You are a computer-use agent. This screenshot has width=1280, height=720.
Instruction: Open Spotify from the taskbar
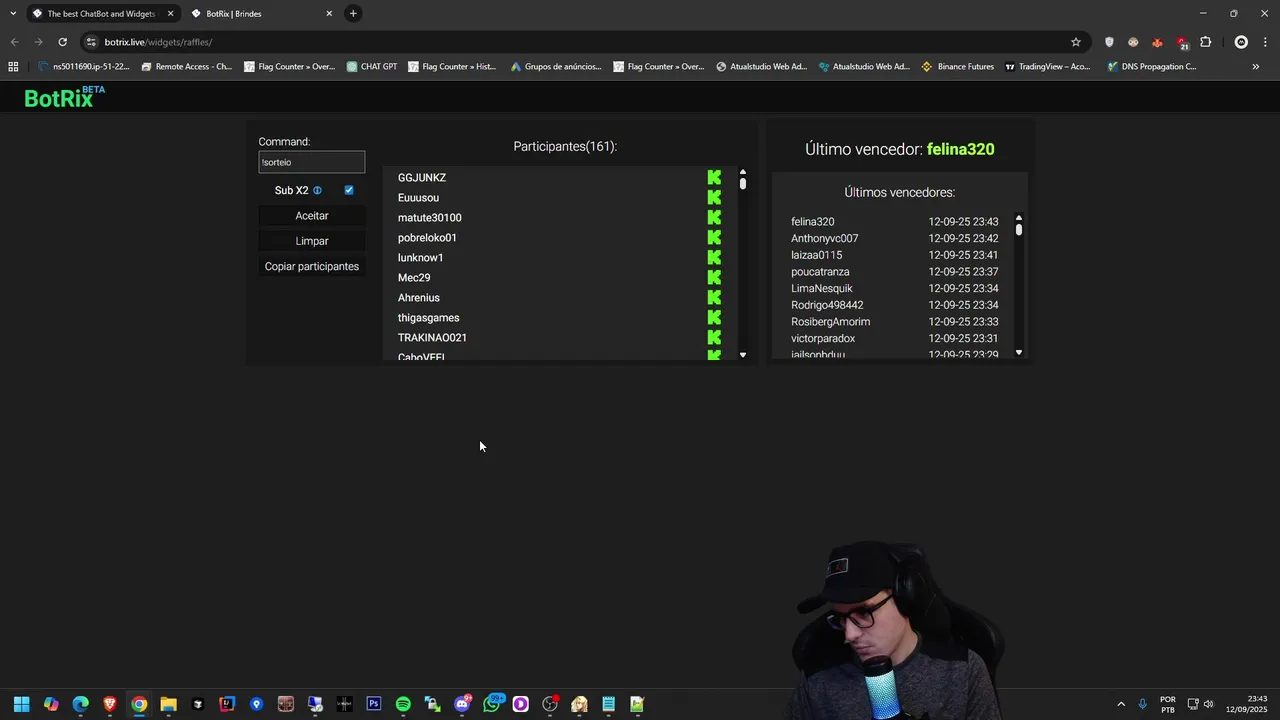coord(403,704)
